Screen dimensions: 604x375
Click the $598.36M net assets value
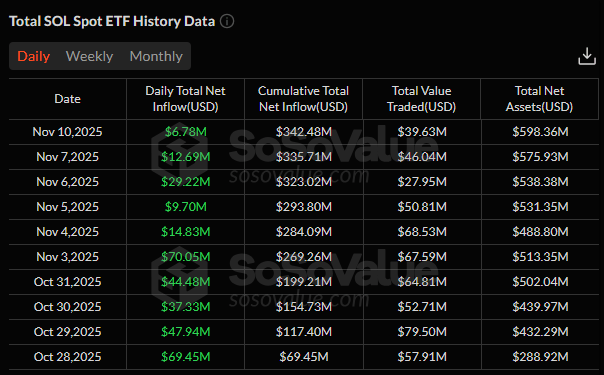540,132
